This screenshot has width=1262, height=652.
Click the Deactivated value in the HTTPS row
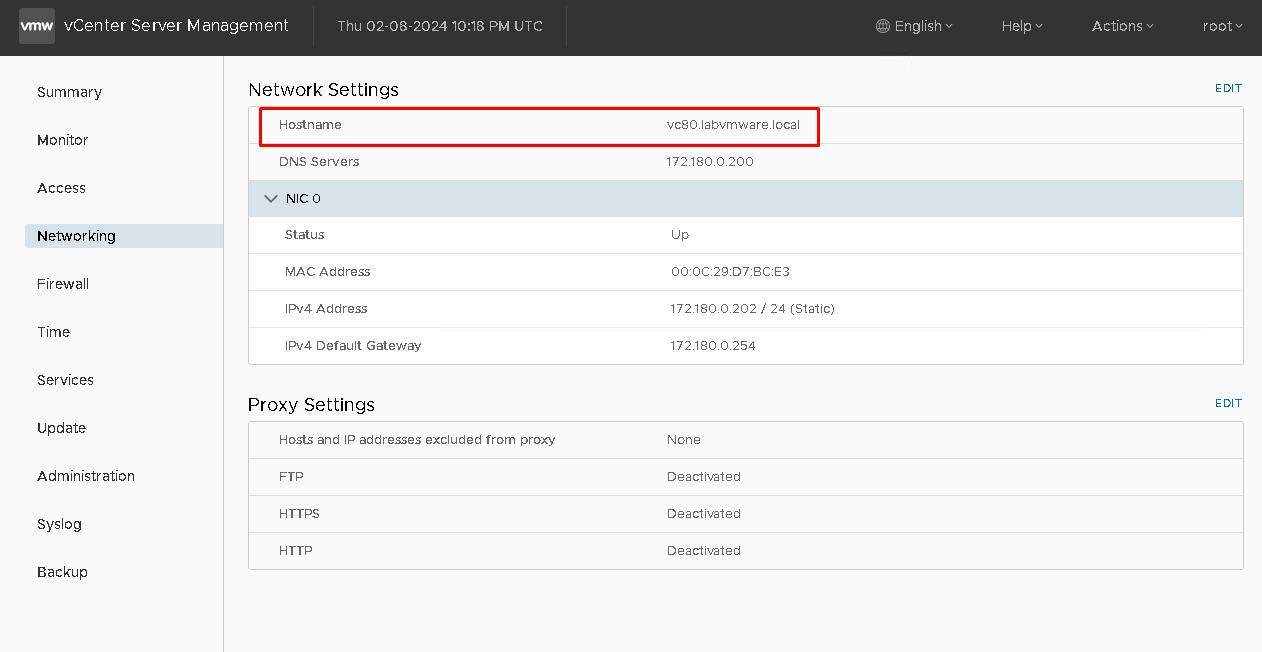tap(704, 514)
